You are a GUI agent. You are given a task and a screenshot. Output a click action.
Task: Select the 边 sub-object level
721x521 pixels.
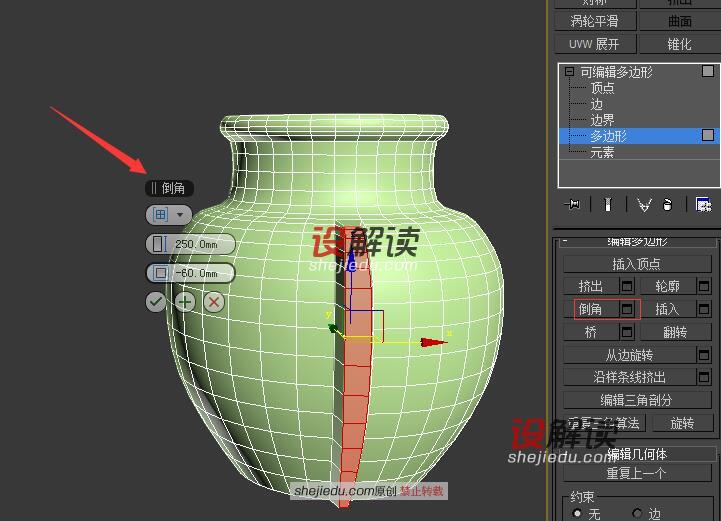pos(596,104)
